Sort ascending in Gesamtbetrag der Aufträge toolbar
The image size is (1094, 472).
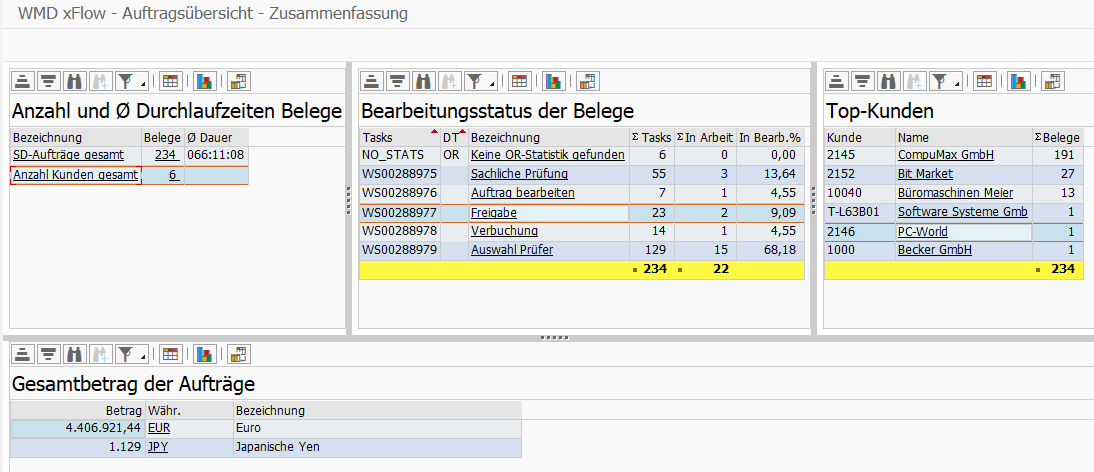[23, 354]
